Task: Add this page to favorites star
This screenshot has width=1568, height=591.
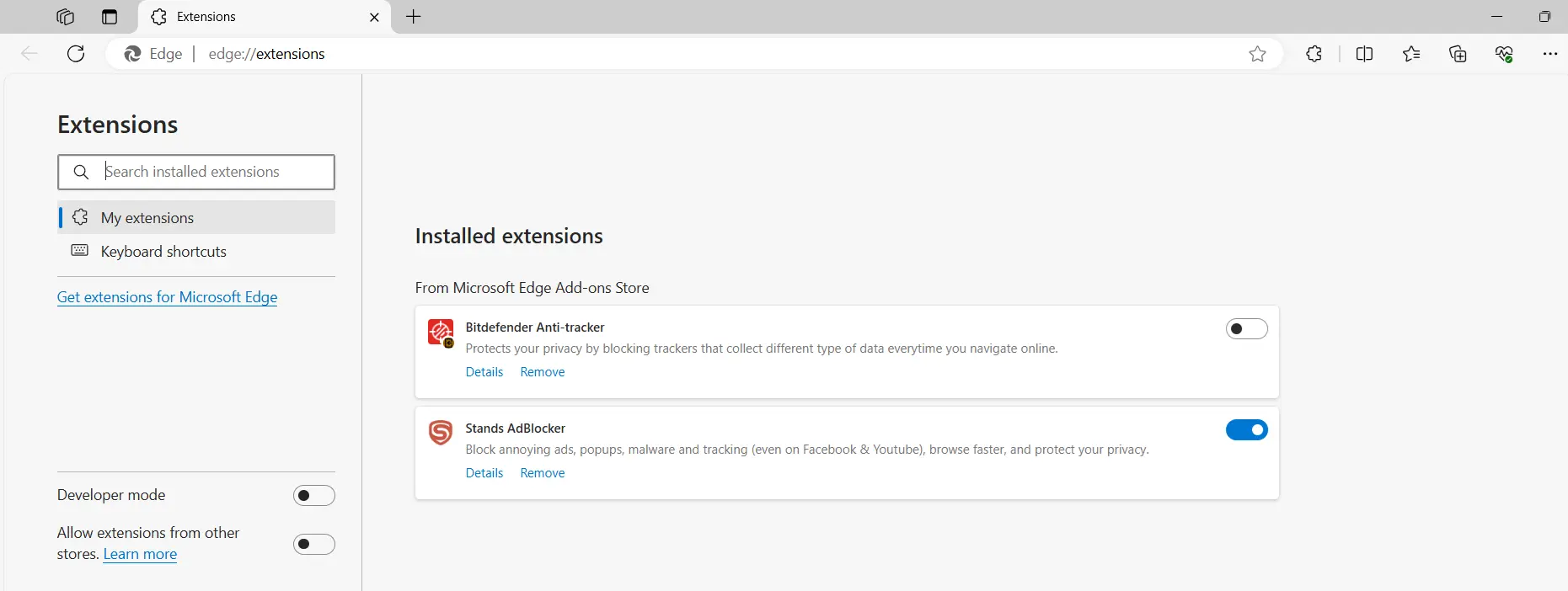Action: click(x=1257, y=54)
